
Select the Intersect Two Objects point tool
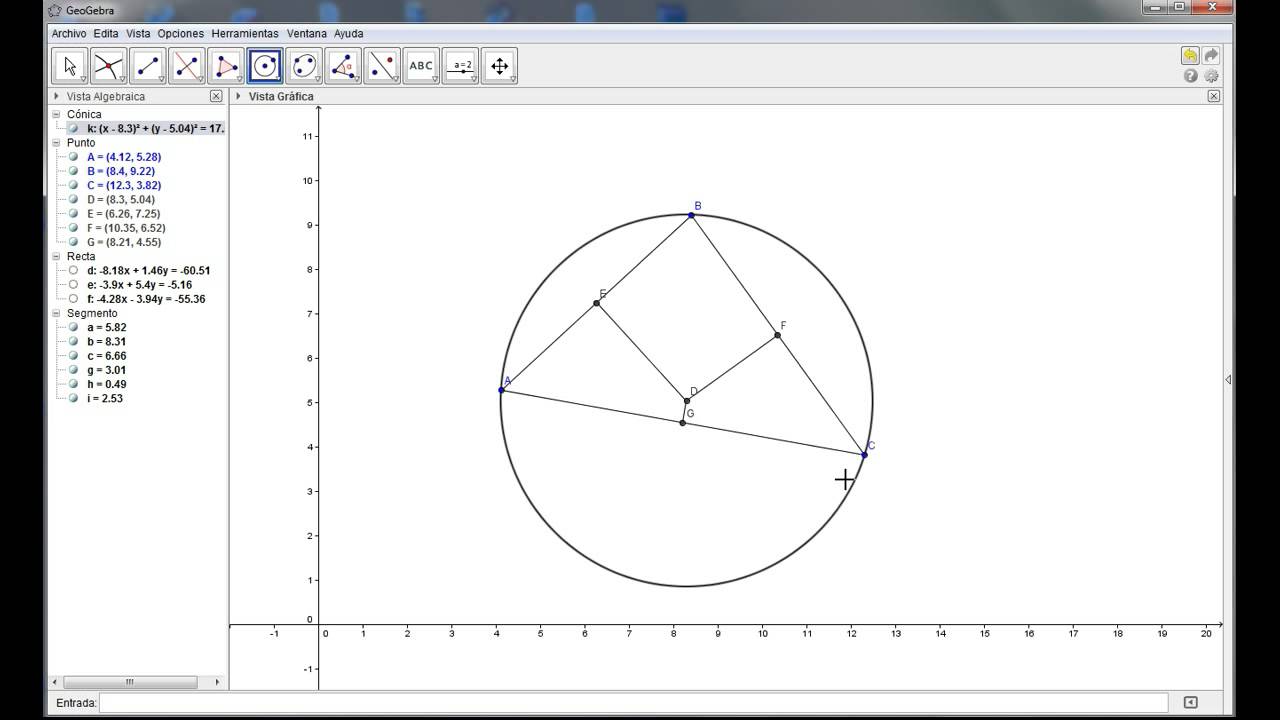pos(108,66)
